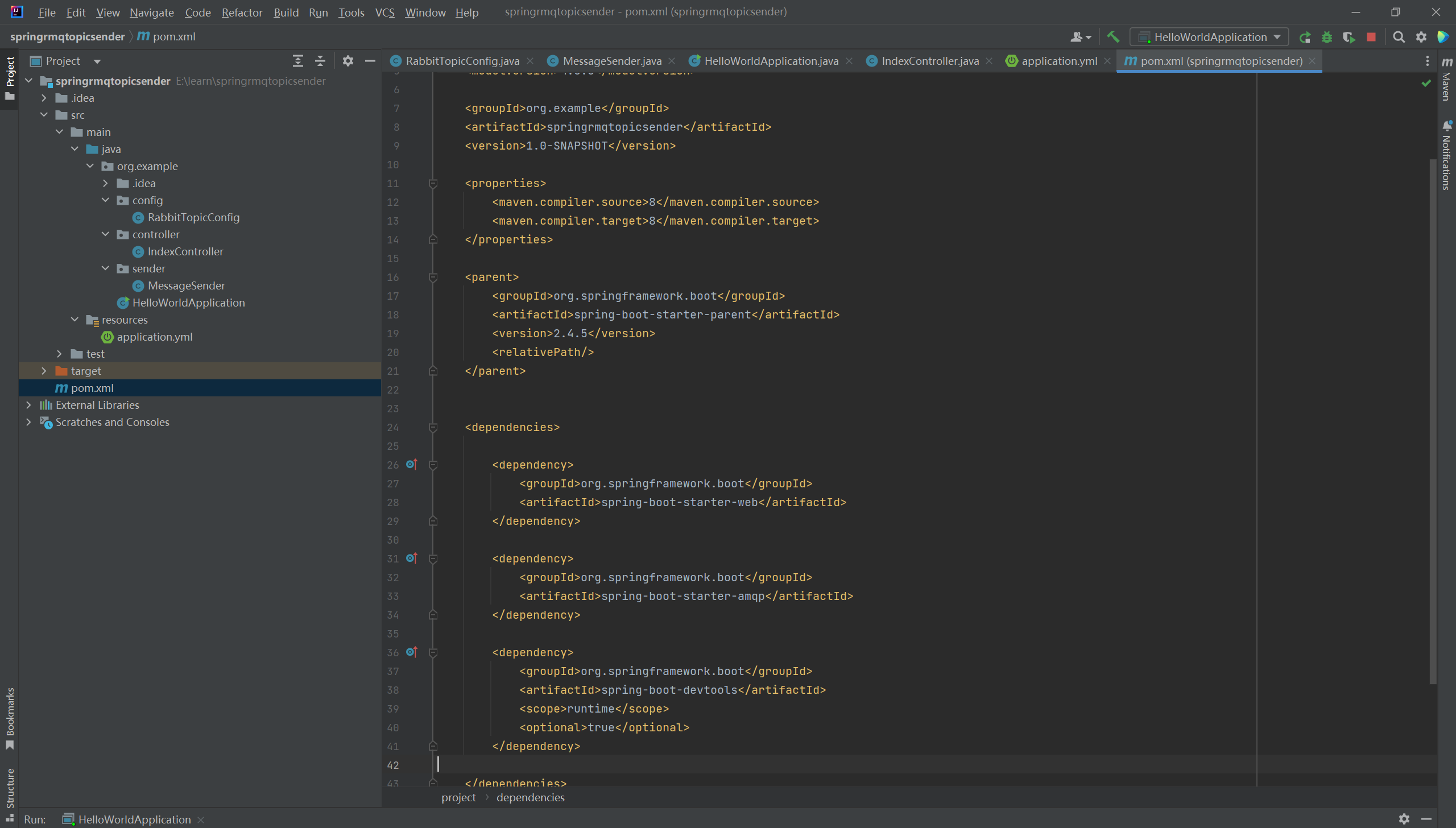Click the Collapse All icon in the Project panel
The image size is (1456, 828).
320,61
